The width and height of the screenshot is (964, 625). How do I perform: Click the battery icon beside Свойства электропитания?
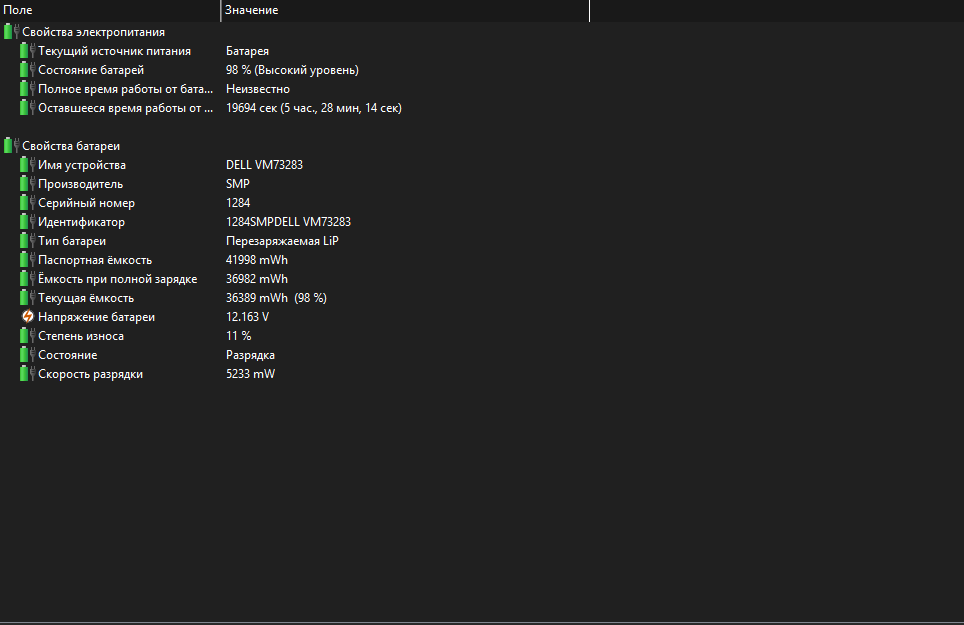click(11, 32)
